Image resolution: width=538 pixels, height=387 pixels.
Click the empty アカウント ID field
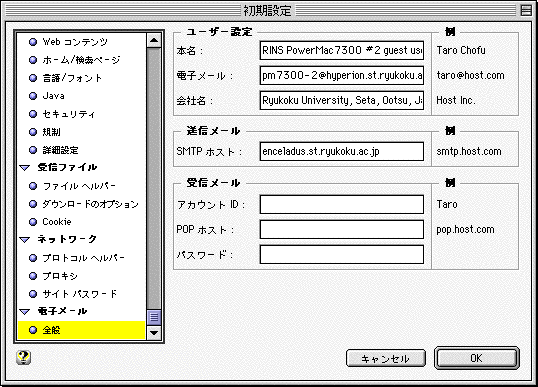point(342,204)
